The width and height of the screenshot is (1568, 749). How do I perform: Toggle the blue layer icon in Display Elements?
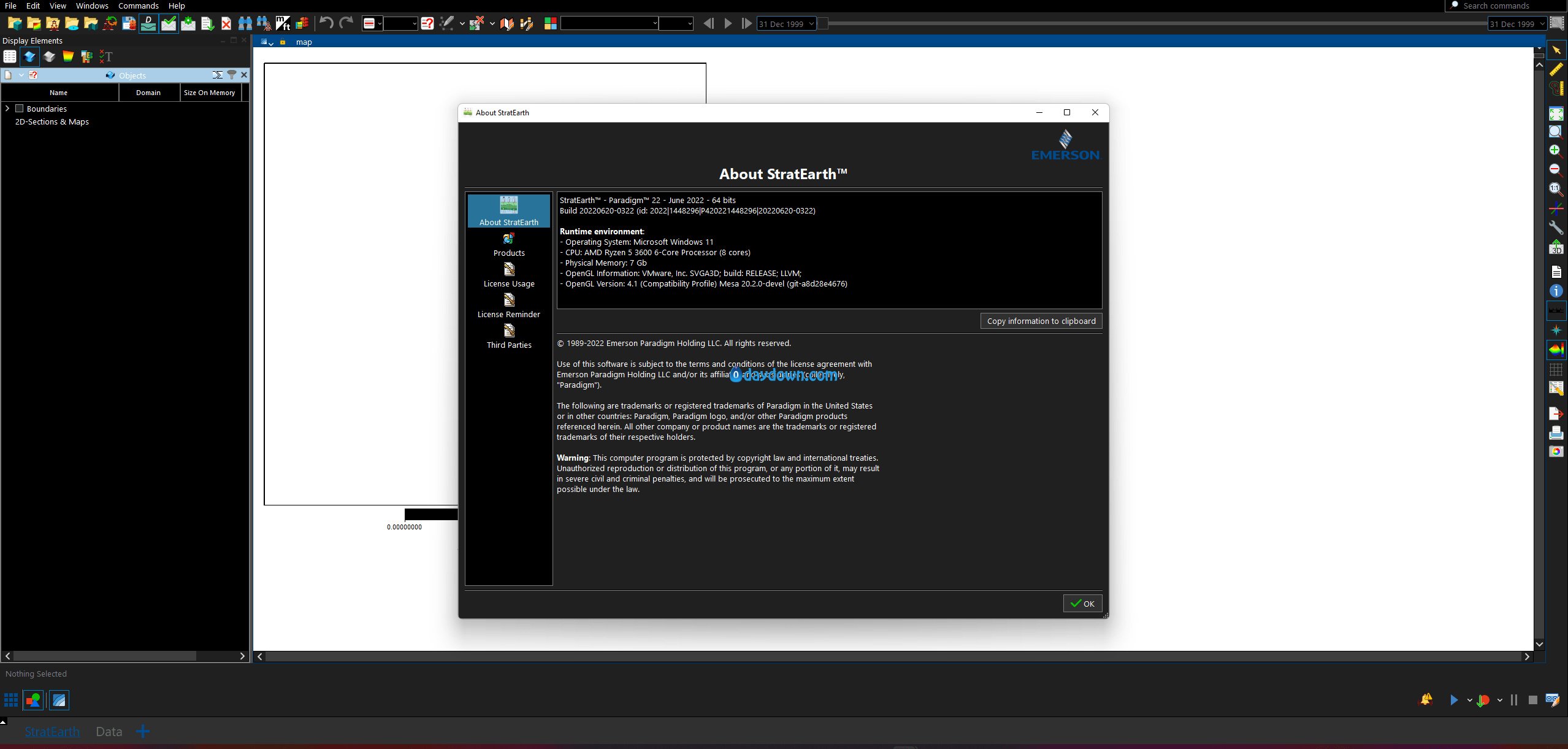29,56
